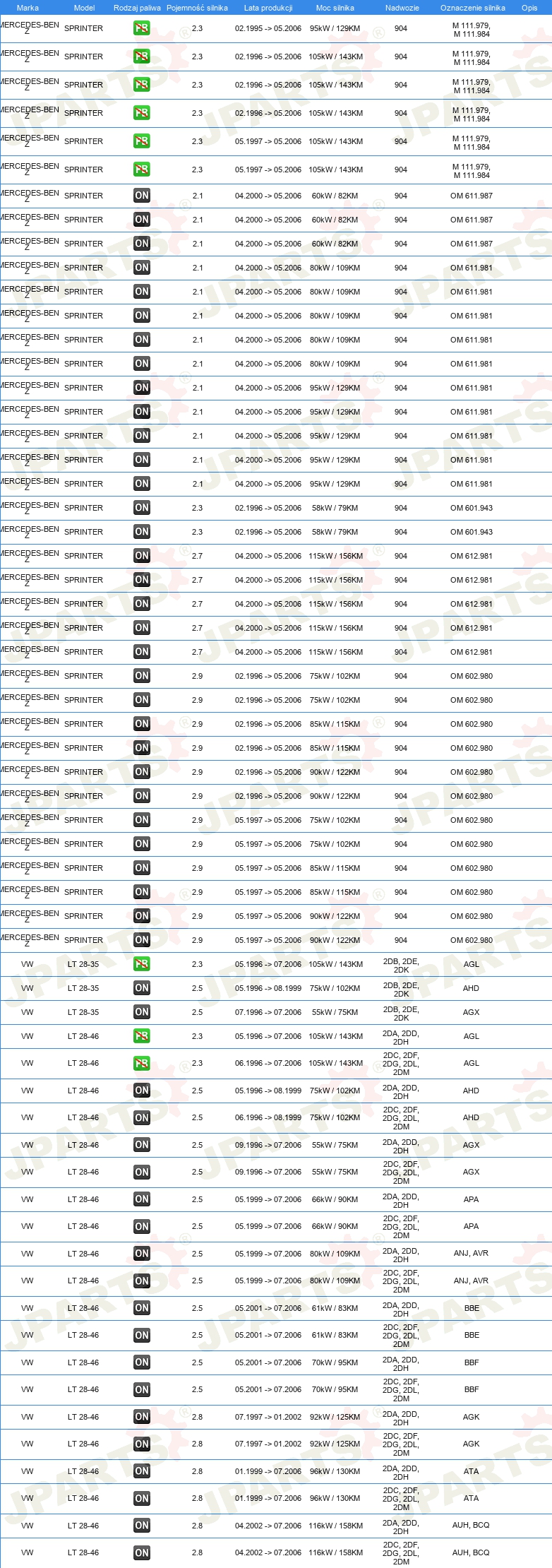Click '116kW / 158KM' in the 2DA, 2DD, 2DH AUH row

335,1526
